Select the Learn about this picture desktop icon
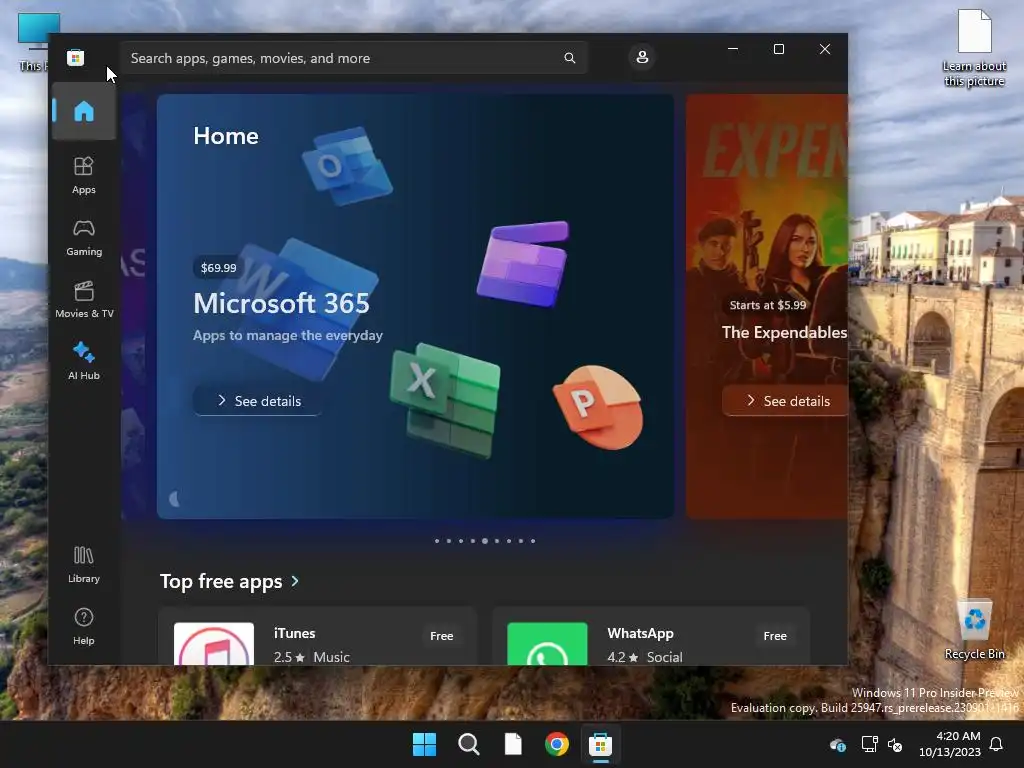This screenshot has width=1024, height=768. [974, 49]
